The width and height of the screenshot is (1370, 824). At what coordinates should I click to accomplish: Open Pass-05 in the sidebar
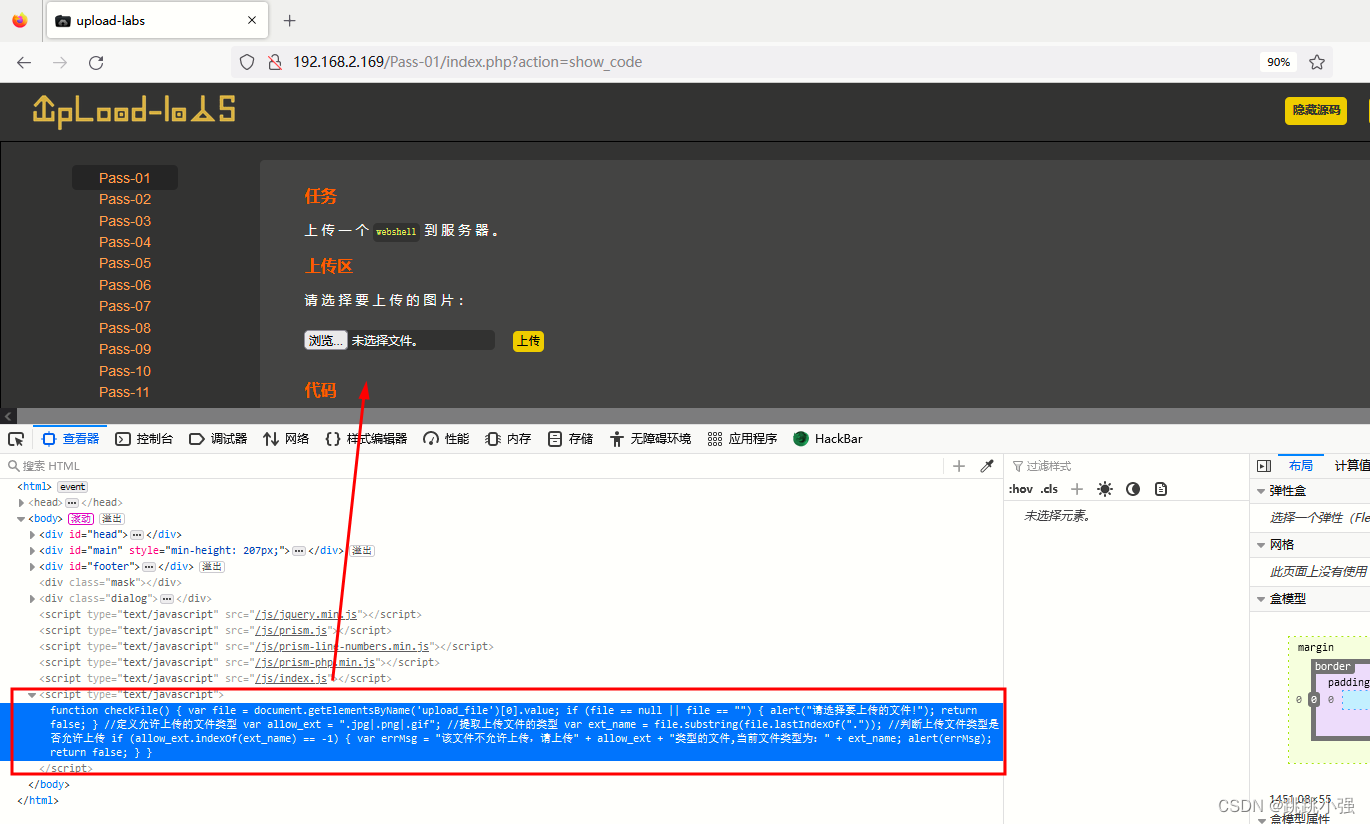coord(125,263)
